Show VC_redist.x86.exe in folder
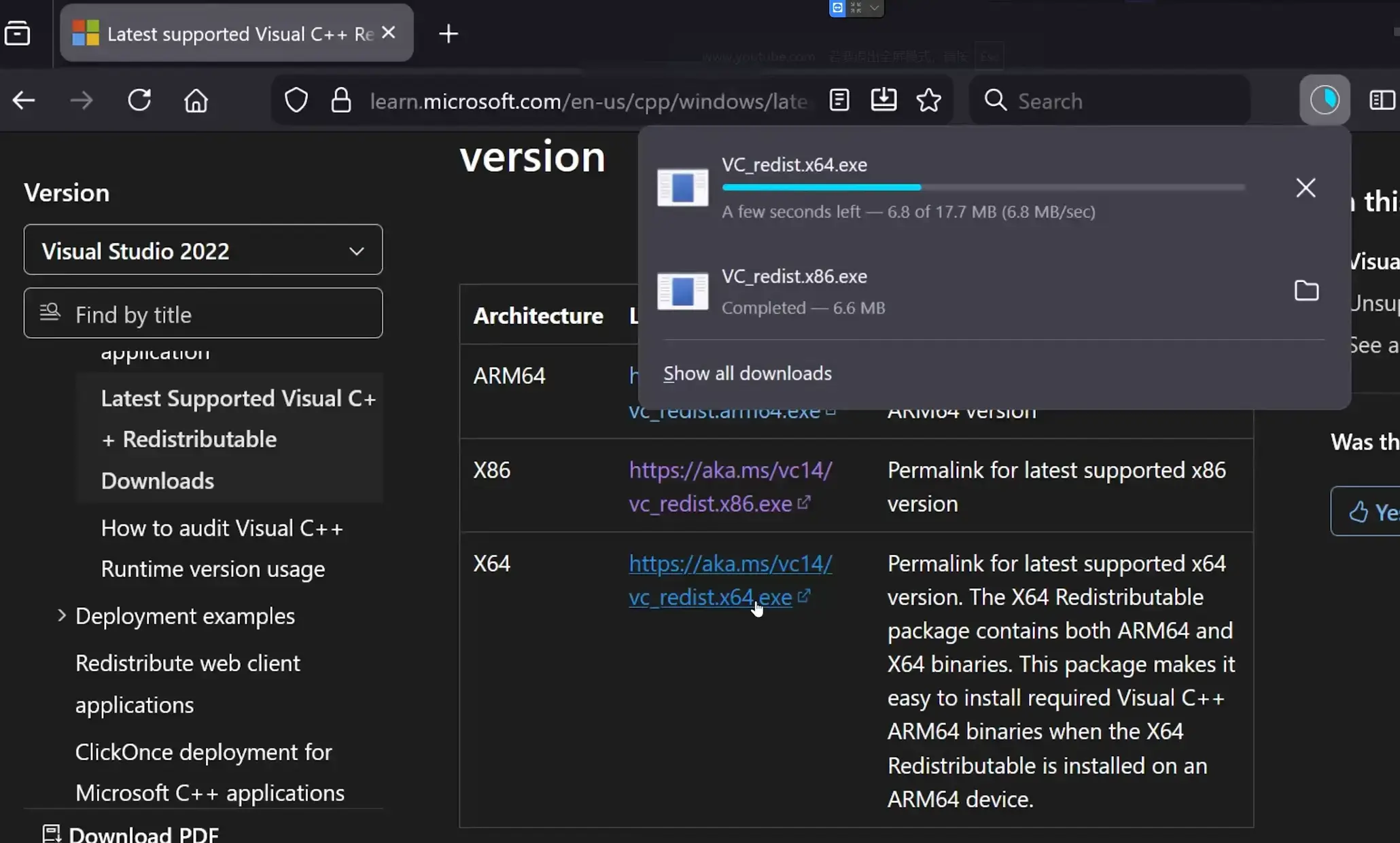This screenshot has height=843, width=1400. pyautogui.click(x=1306, y=291)
